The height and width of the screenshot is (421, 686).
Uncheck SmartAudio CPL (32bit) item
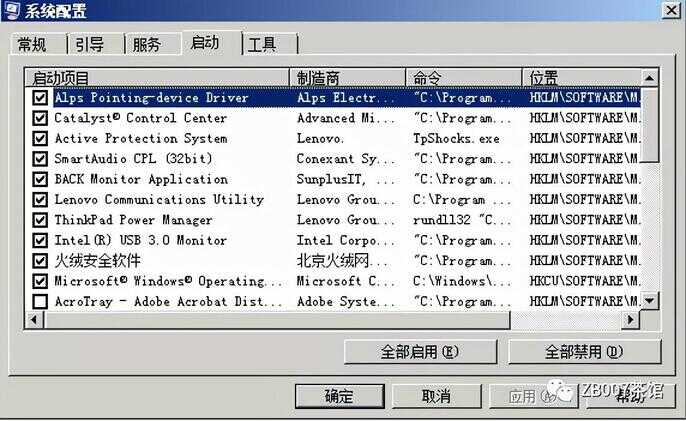40,158
